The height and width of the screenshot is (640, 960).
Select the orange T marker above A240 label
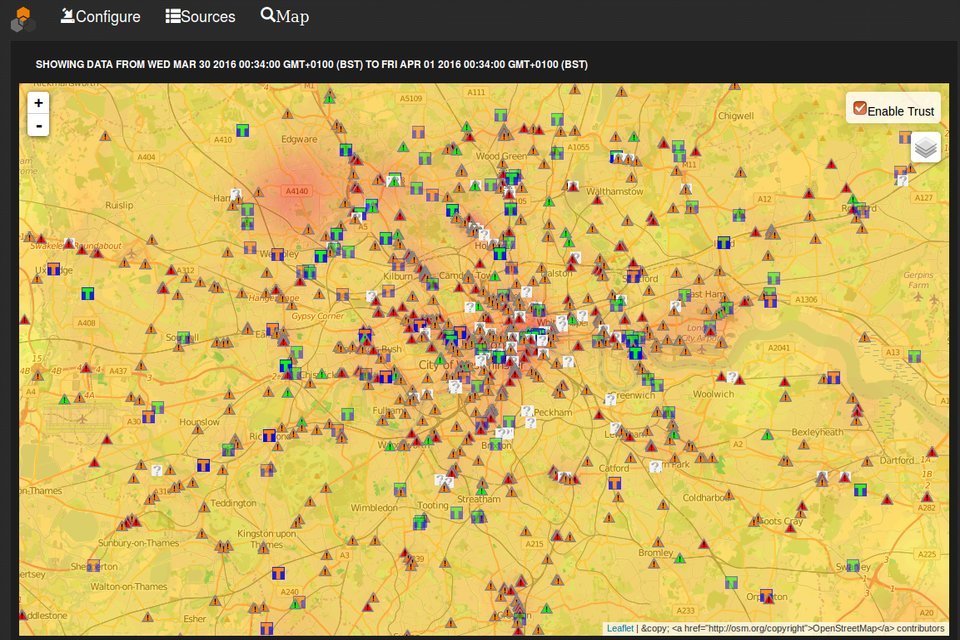click(279, 574)
